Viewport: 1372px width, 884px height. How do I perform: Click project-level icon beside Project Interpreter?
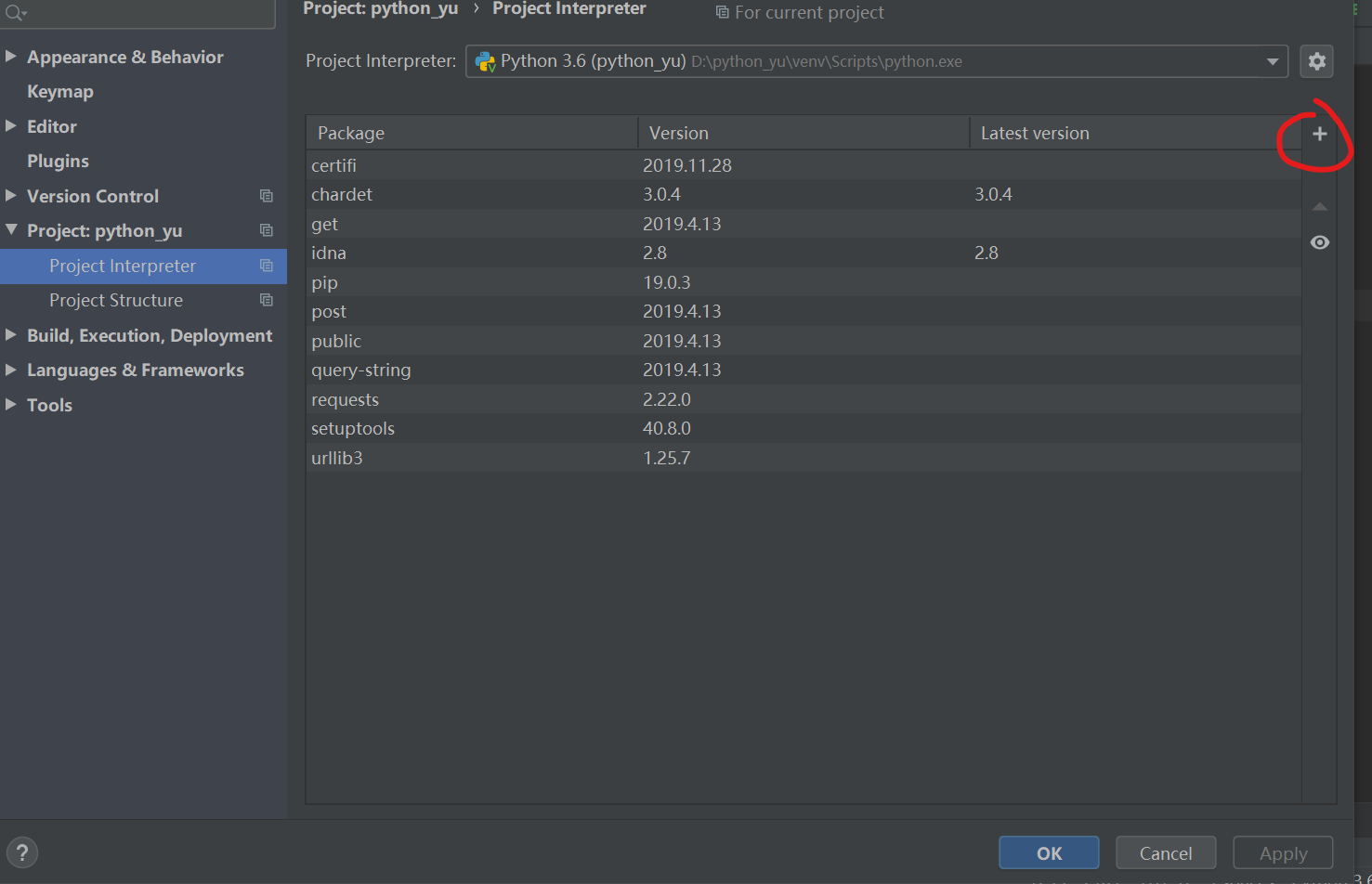click(267, 266)
